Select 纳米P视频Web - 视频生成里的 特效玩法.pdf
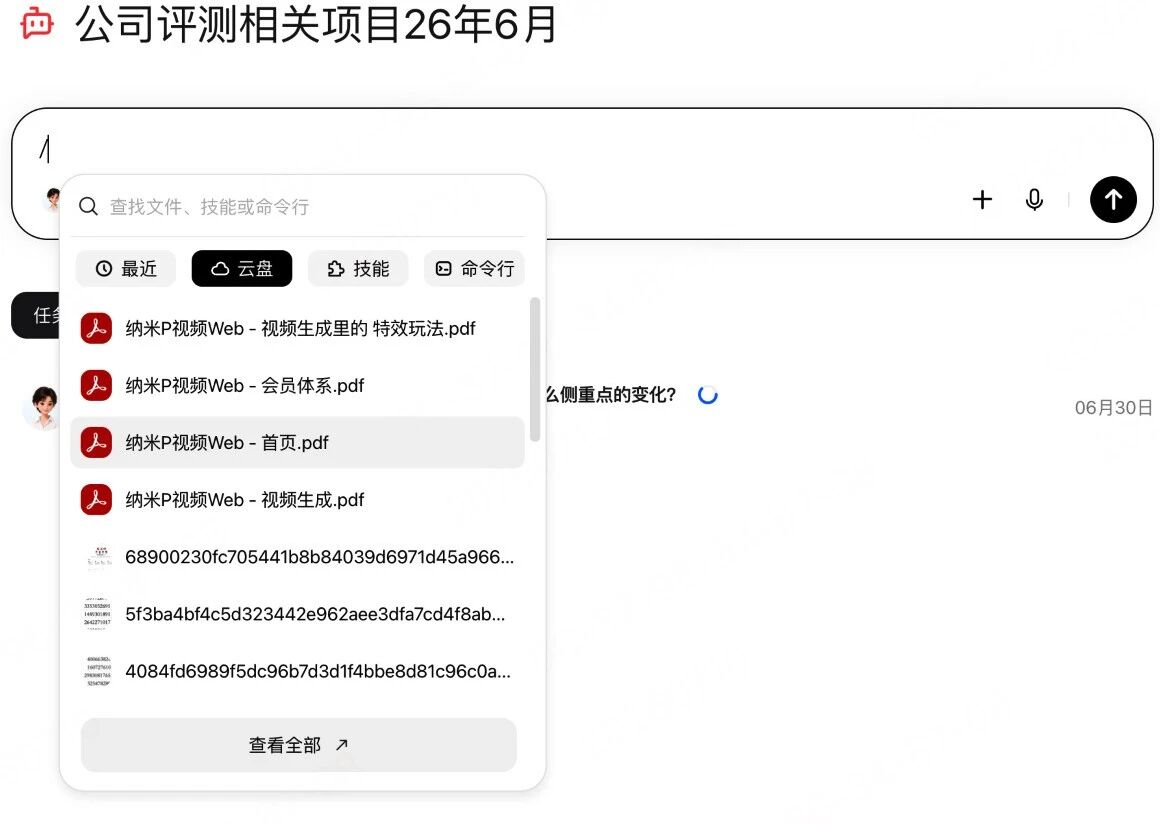The width and height of the screenshot is (1160, 823). click(x=297, y=329)
